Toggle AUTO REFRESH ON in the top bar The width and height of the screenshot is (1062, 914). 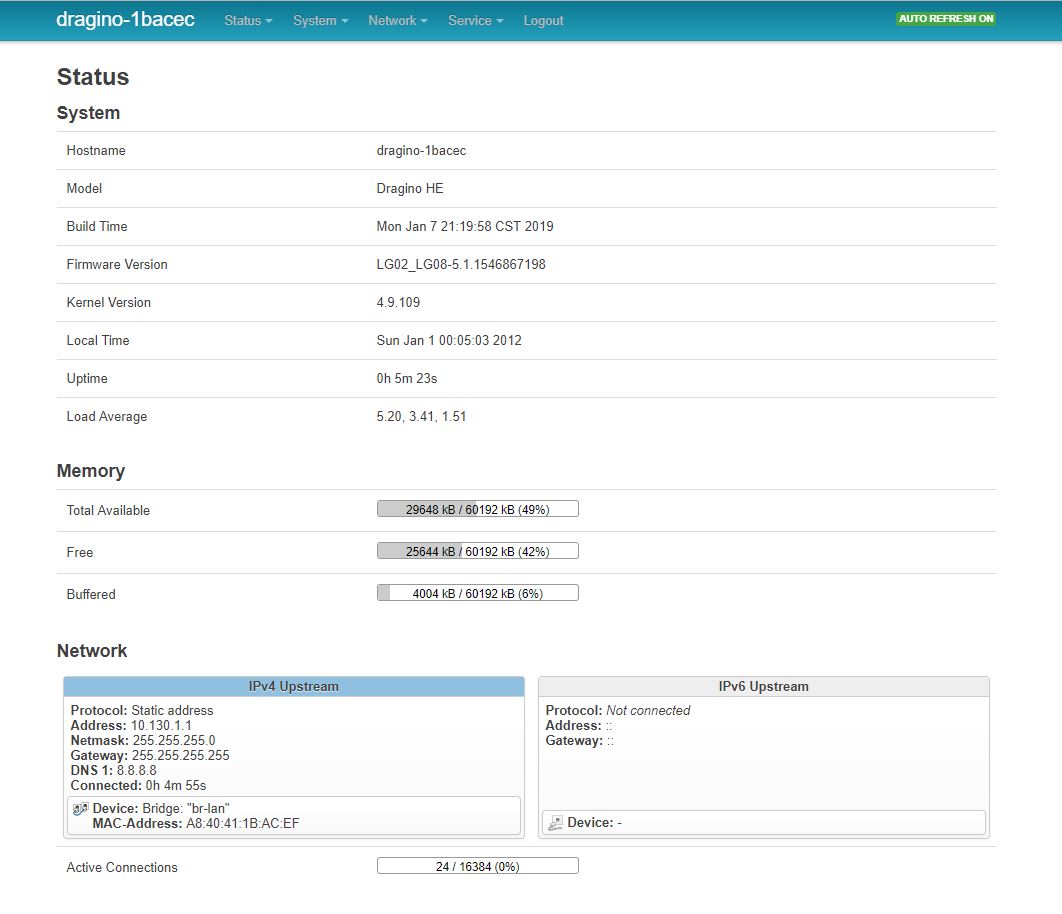pyautogui.click(x=944, y=18)
